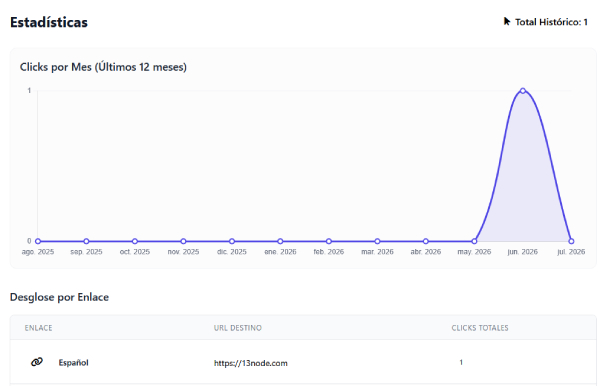Click the y-axis label 1
The width and height of the screenshot is (600, 386).
click(x=29, y=91)
